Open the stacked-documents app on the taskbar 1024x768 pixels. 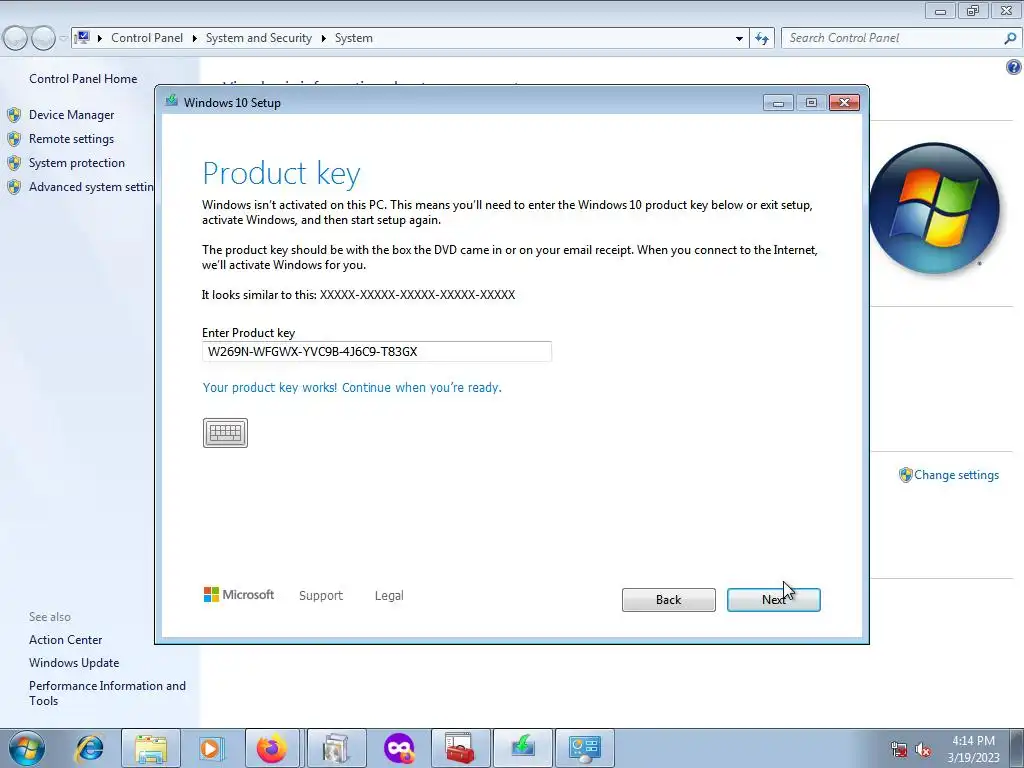[x=336, y=748]
